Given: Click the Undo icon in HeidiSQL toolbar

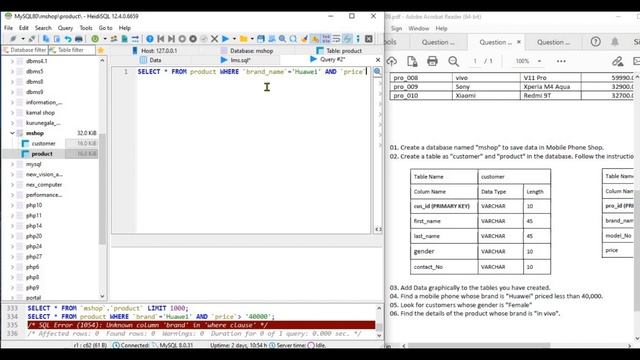Looking at the screenshot, I should tap(68, 39).
